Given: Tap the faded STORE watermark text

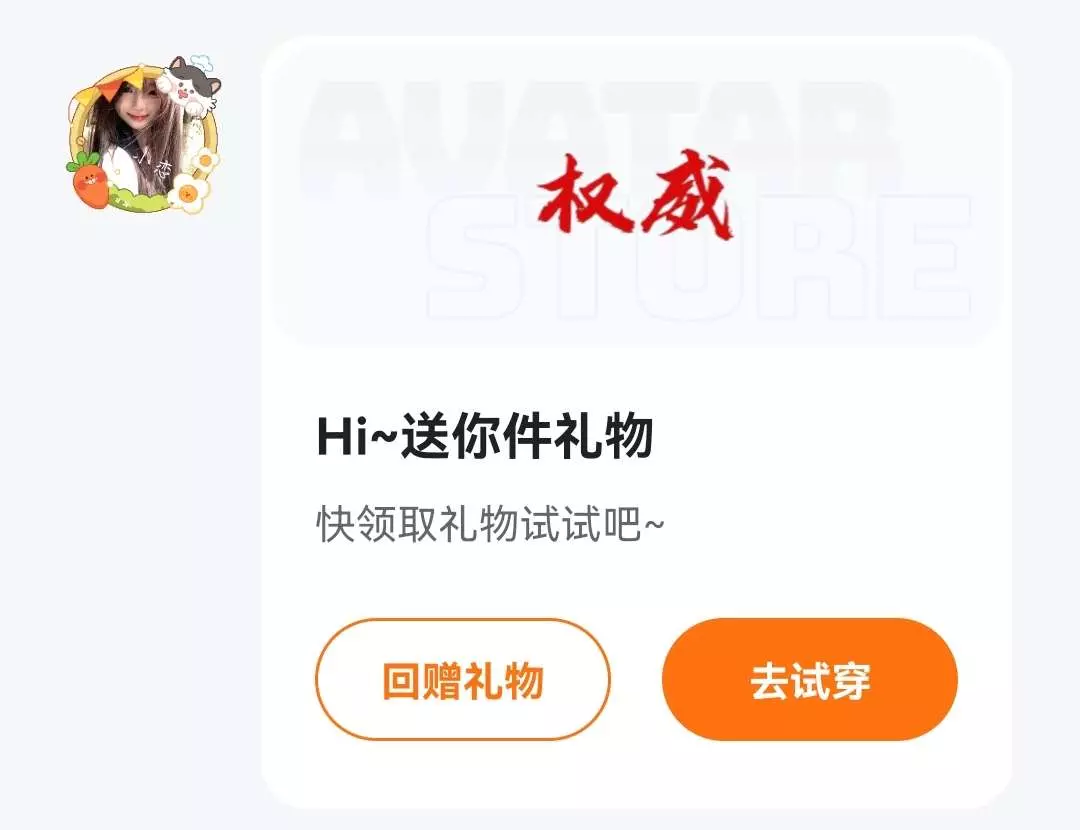Looking at the screenshot, I should 699,256.
